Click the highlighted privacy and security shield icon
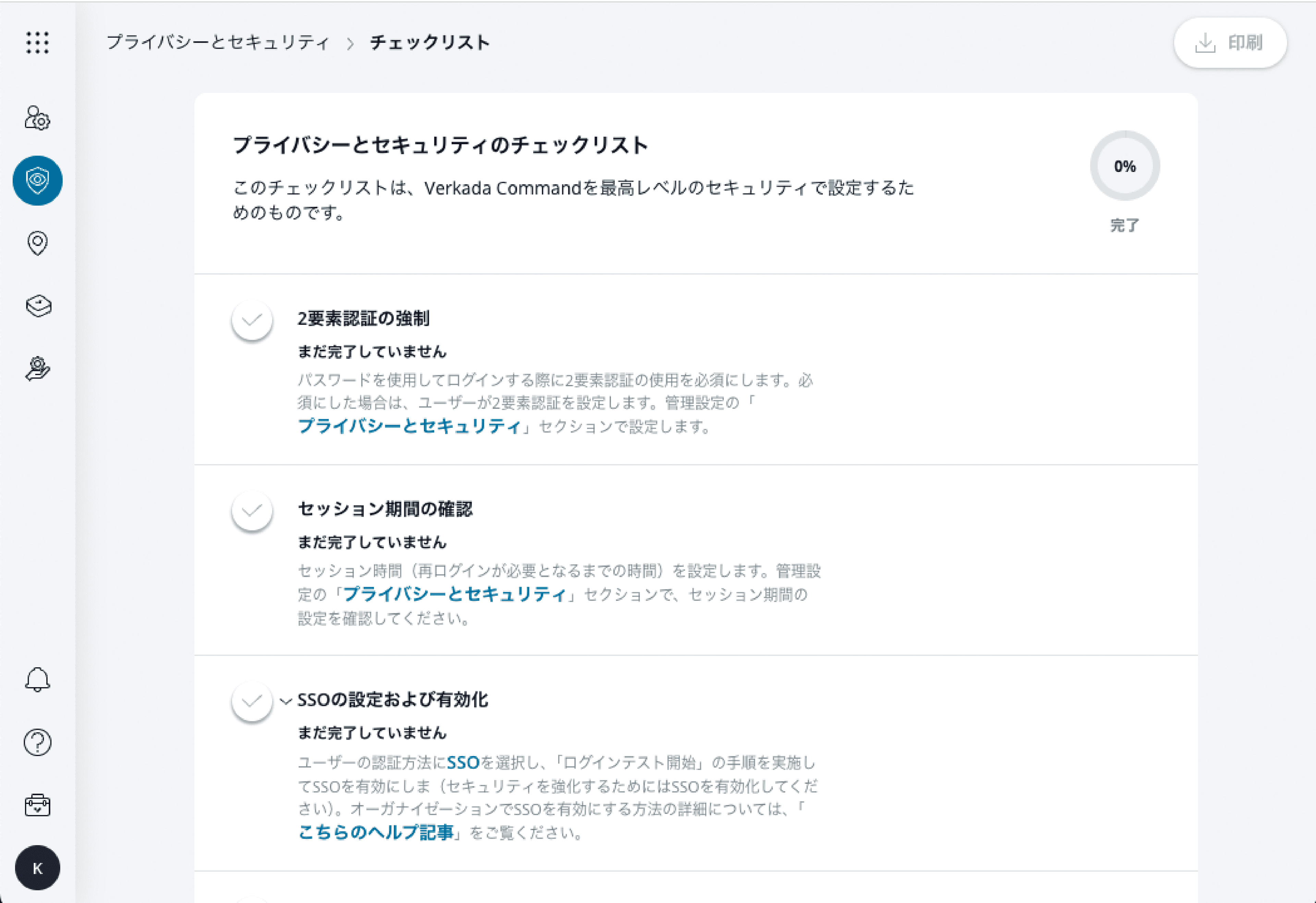The width and height of the screenshot is (1316, 903). 37,180
